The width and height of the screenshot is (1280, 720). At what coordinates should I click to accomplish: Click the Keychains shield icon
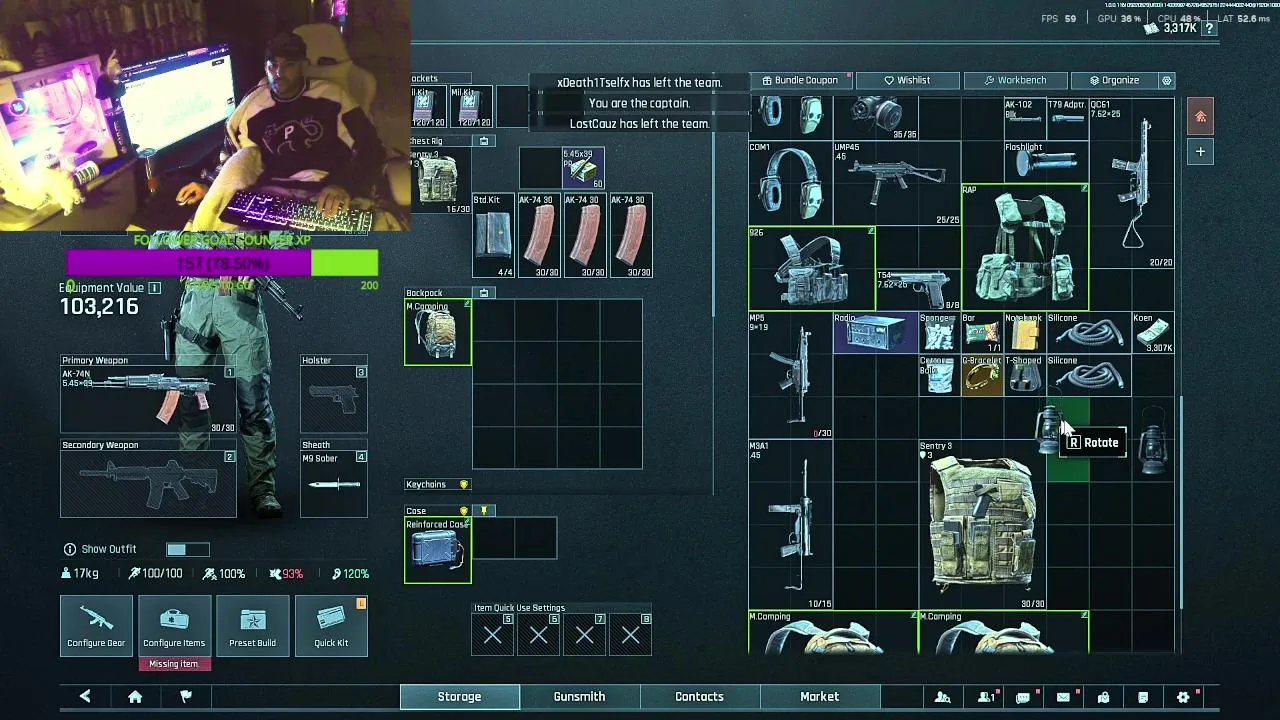tap(464, 485)
